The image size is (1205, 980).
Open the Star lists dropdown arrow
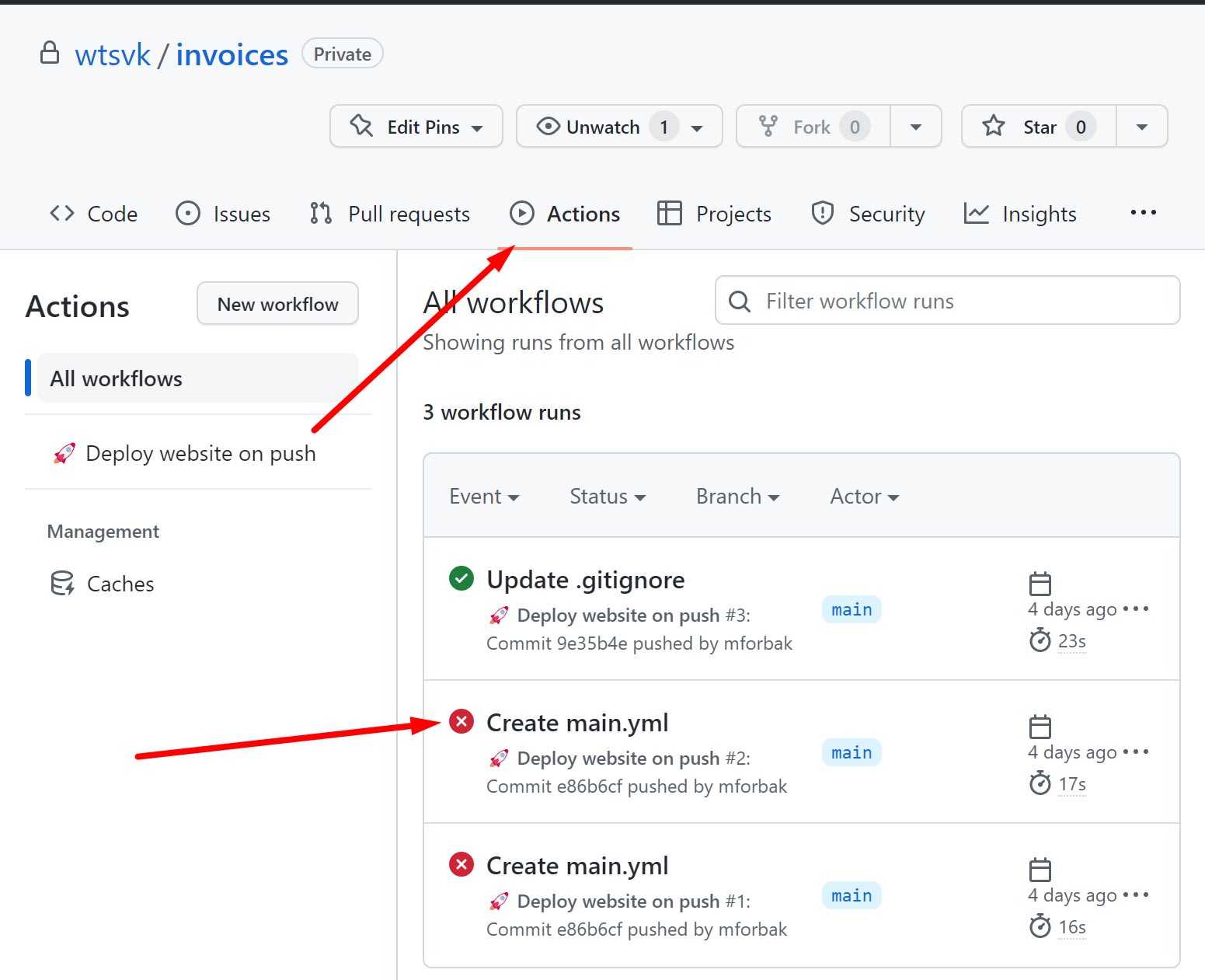[1142, 127]
